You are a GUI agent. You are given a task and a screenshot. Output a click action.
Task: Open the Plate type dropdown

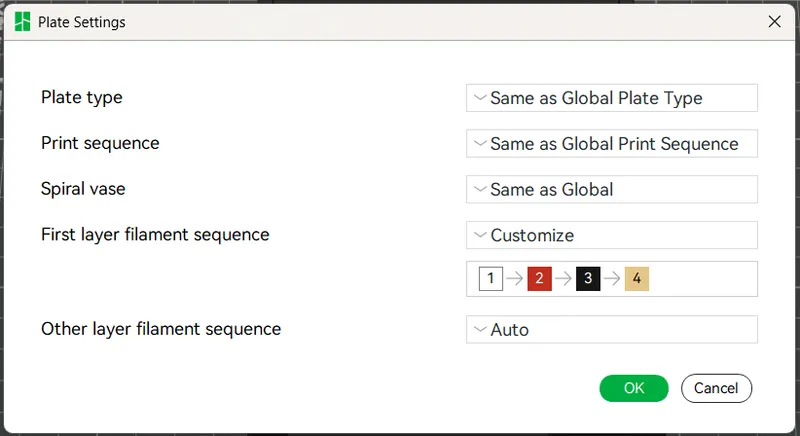[612, 98]
